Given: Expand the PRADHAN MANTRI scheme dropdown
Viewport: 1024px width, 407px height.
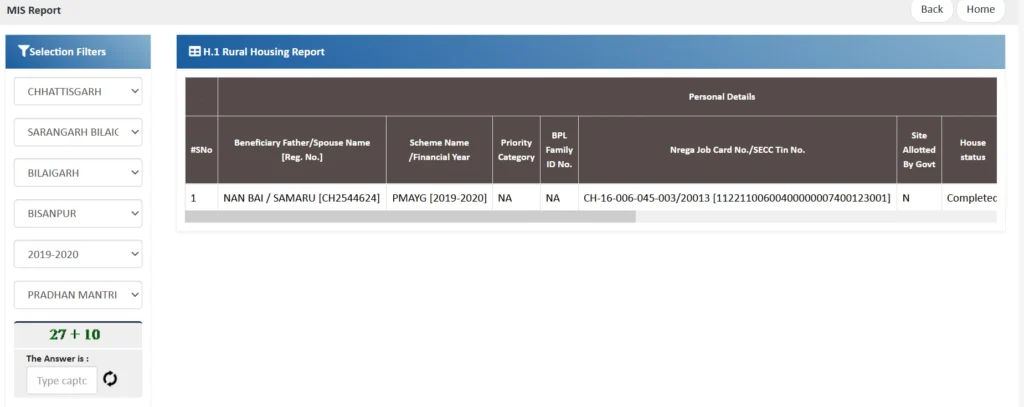Looking at the screenshot, I should click(78, 295).
